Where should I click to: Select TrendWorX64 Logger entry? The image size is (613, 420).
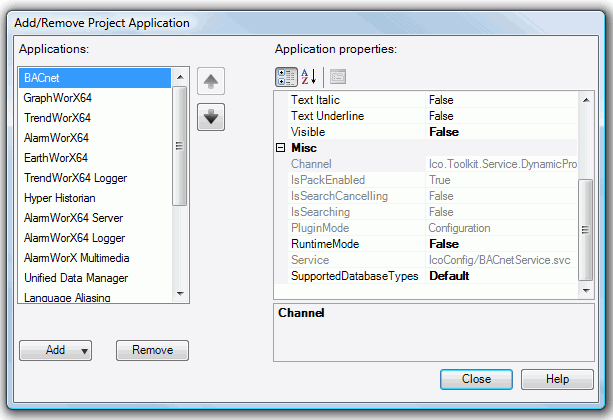coord(95,178)
